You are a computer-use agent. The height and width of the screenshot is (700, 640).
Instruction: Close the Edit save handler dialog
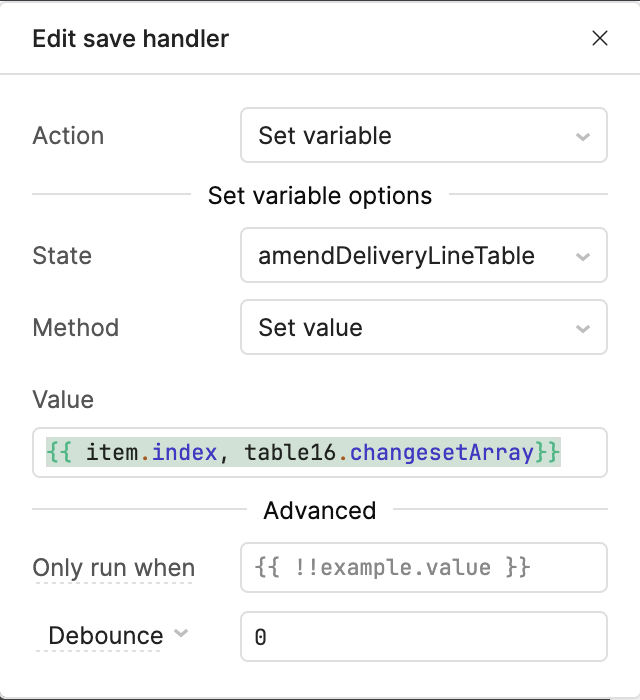pyautogui.click(x=600, y=39)
